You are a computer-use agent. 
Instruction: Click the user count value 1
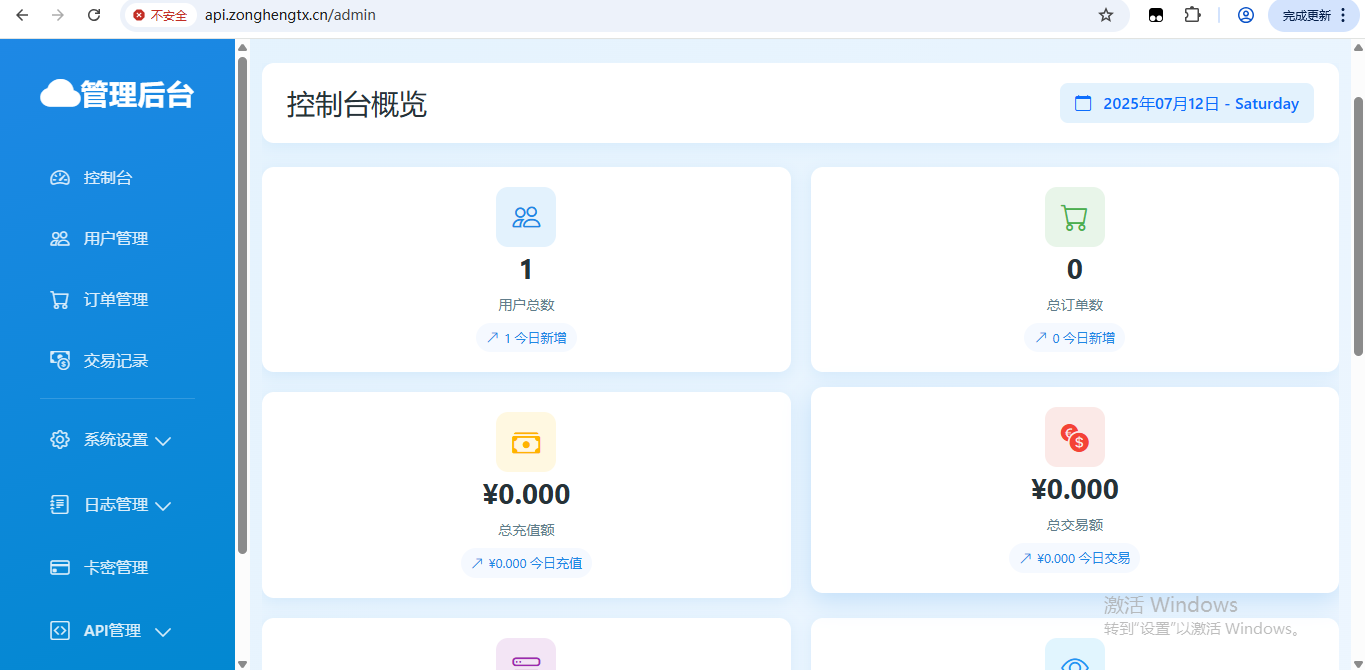[x=526, y=270]
